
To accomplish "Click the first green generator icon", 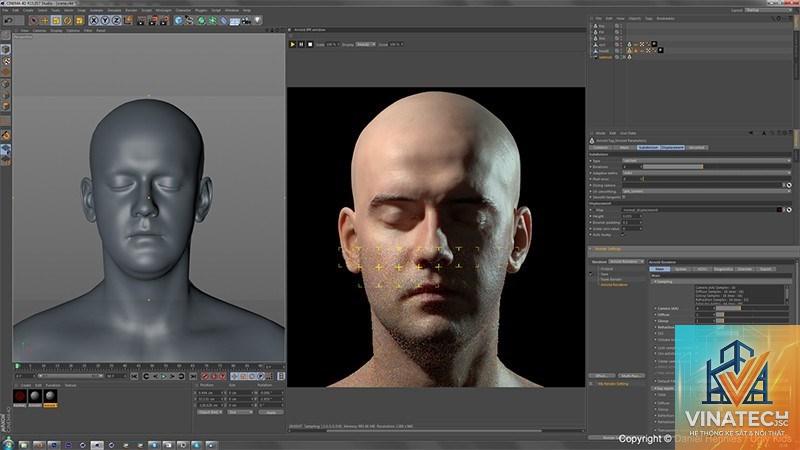I will click(202, 20).
